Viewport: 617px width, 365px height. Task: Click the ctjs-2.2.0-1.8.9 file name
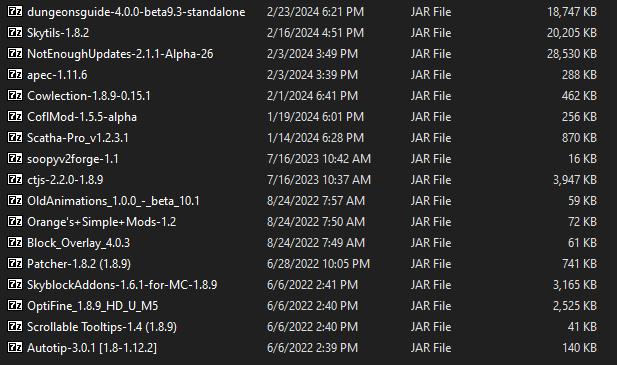65,180
